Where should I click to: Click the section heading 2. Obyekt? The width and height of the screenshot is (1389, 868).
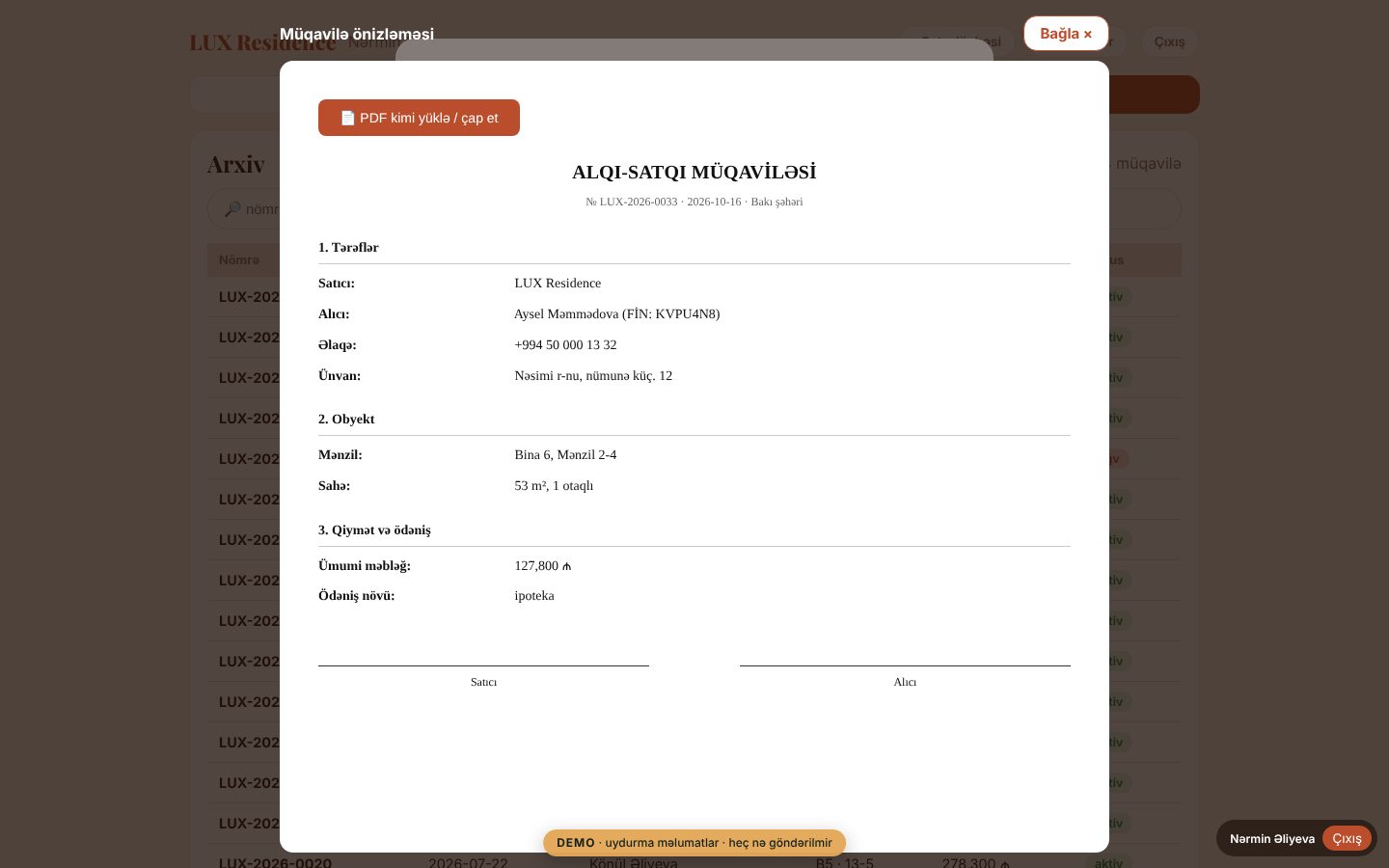tap(346, 419)
